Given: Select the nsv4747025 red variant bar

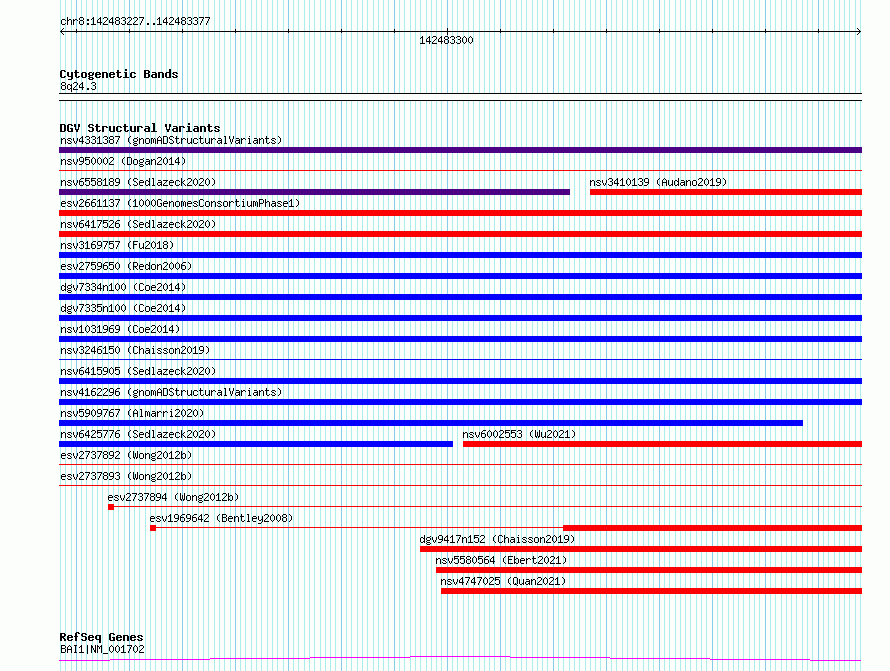Looking at the screenshot, I should point(652,591).
